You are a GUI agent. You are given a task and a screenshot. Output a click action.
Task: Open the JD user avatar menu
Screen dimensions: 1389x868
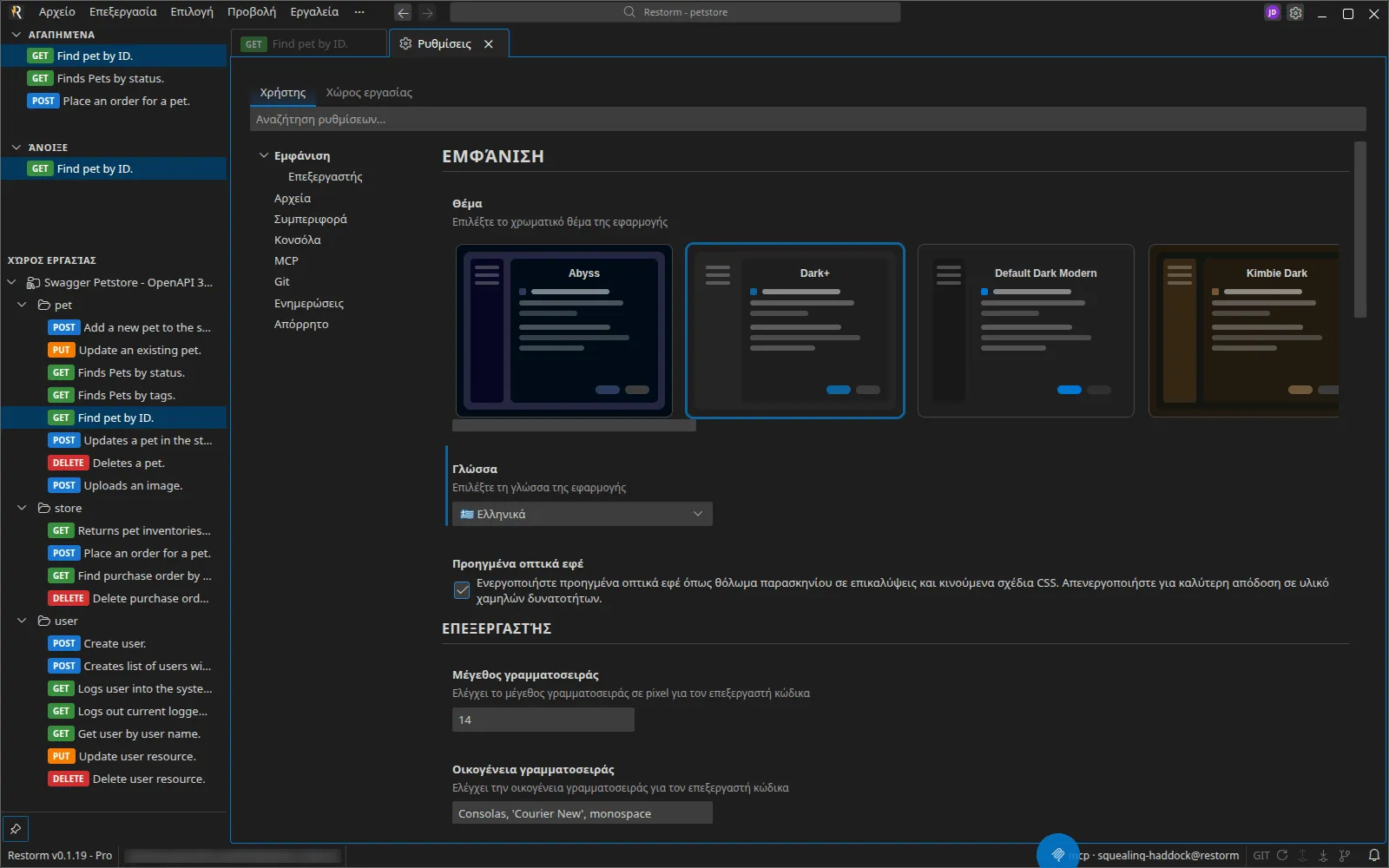[x=1272, y=12]
